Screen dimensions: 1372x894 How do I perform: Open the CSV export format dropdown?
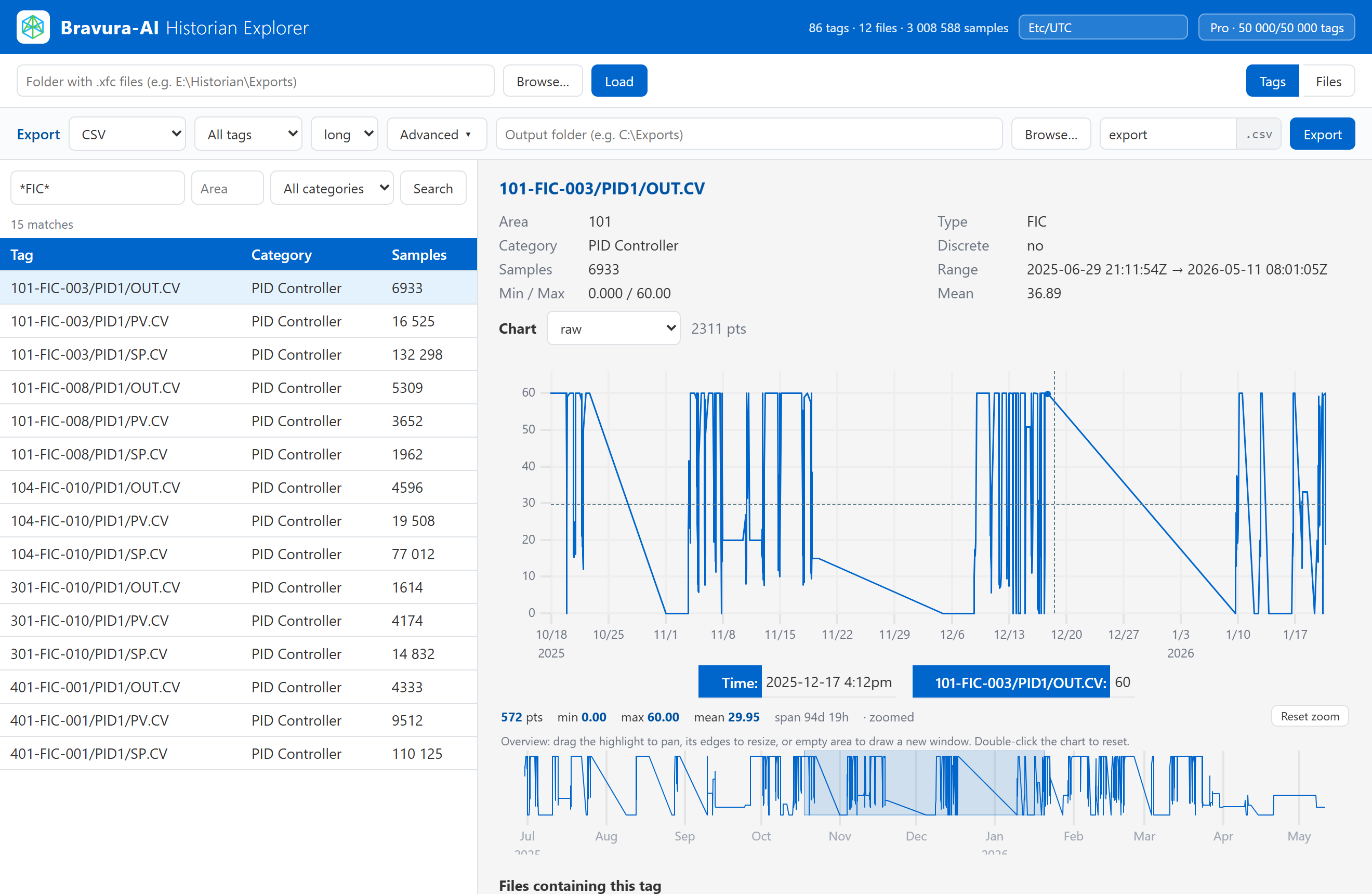127,134
